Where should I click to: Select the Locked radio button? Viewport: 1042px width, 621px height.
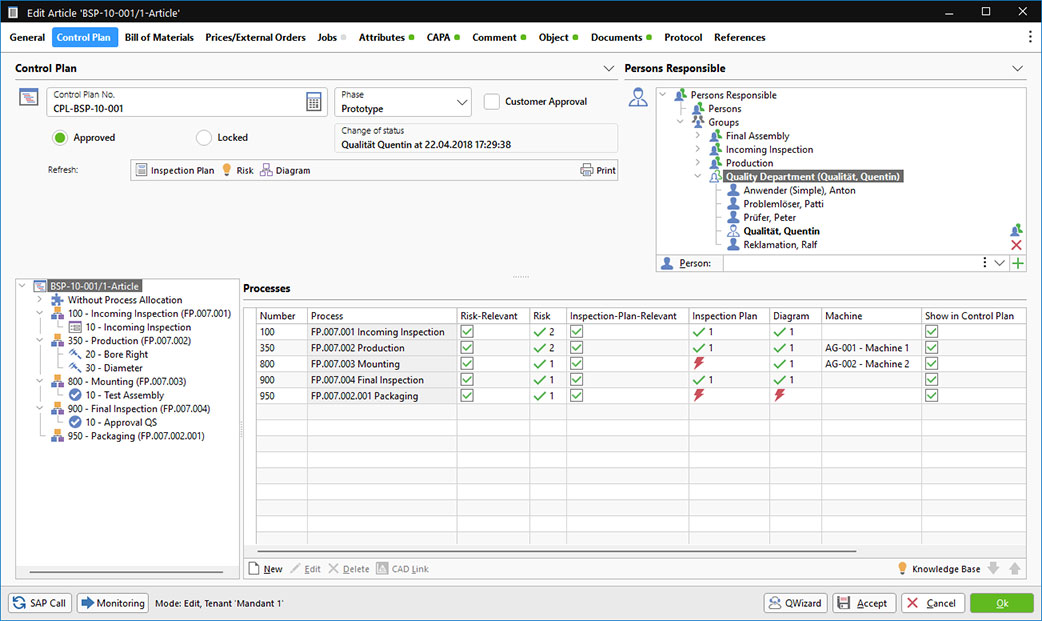click(204, 138)
